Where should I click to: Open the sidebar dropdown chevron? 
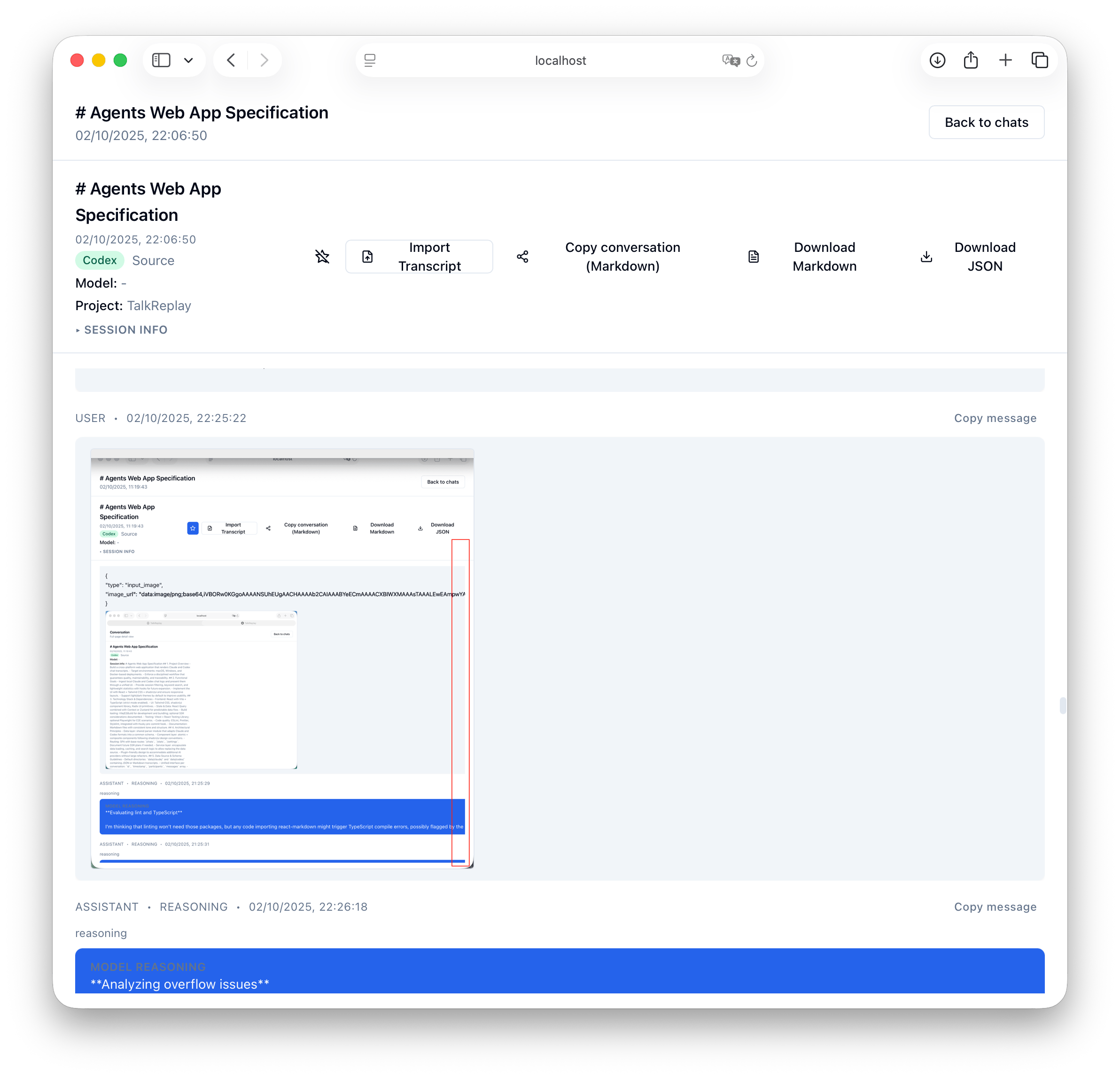pos(188,60)
